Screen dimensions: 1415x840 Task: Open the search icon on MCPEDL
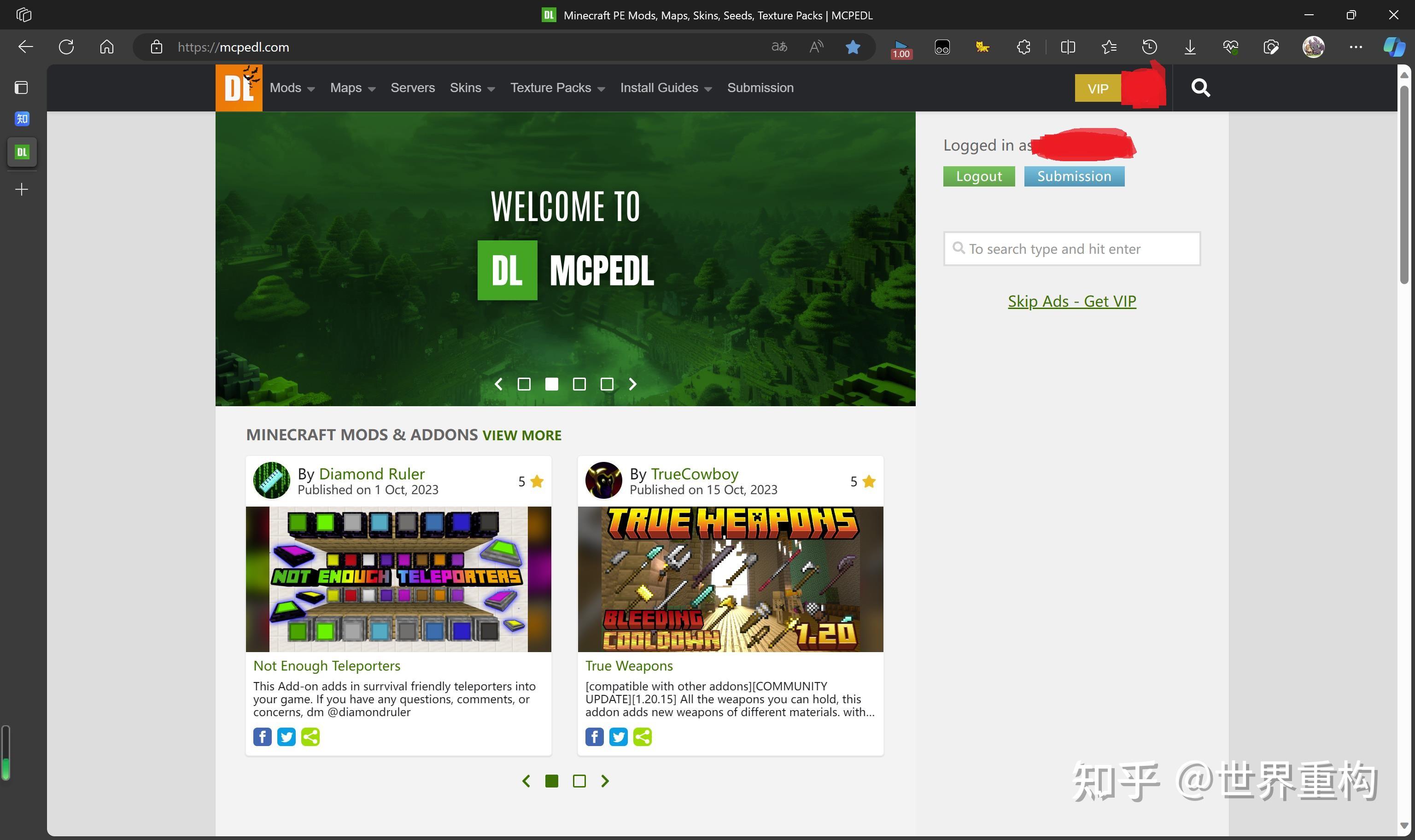[1201, 87]
